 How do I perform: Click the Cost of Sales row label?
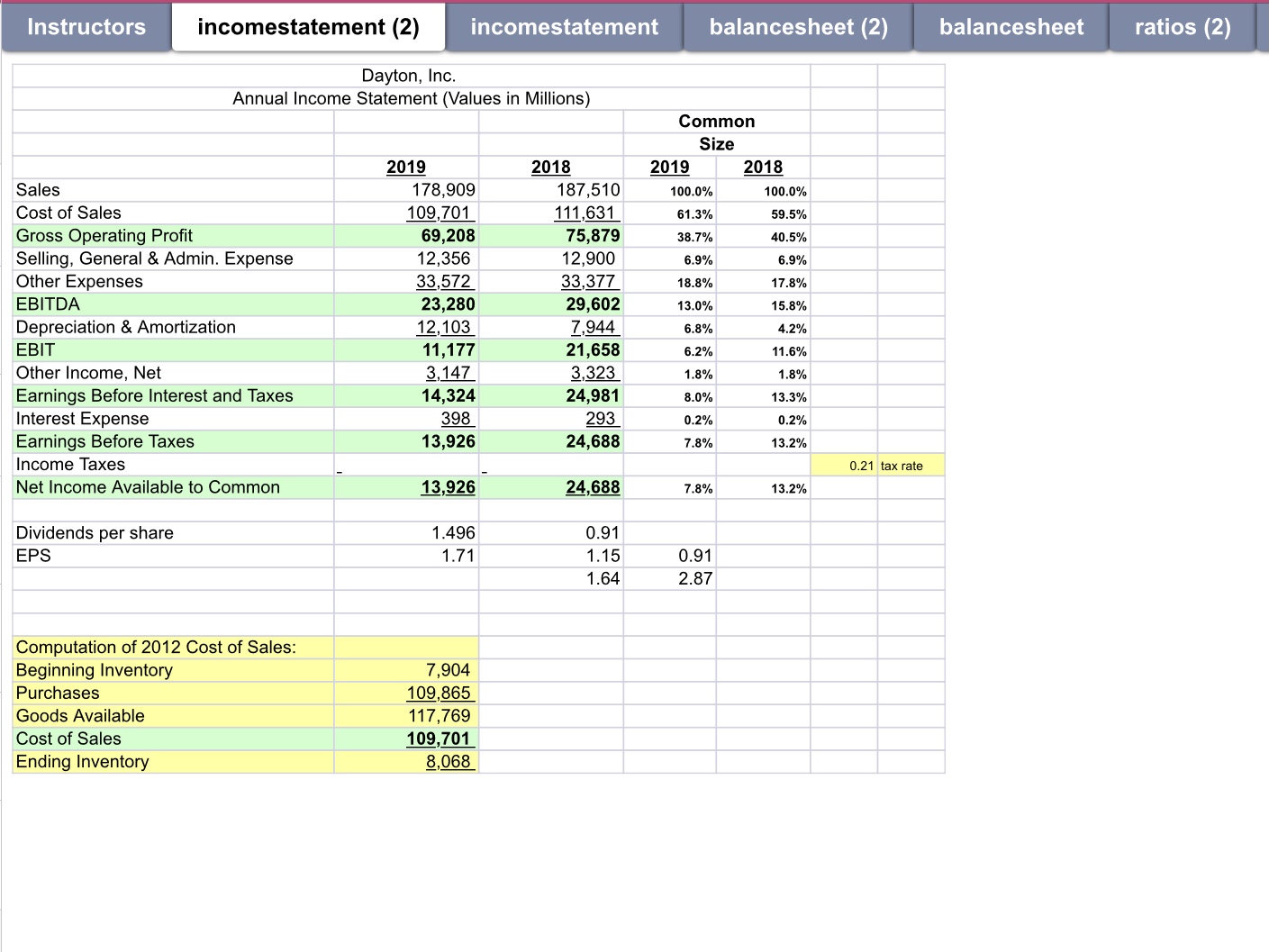pyautogui.click(x=68, y=213)
